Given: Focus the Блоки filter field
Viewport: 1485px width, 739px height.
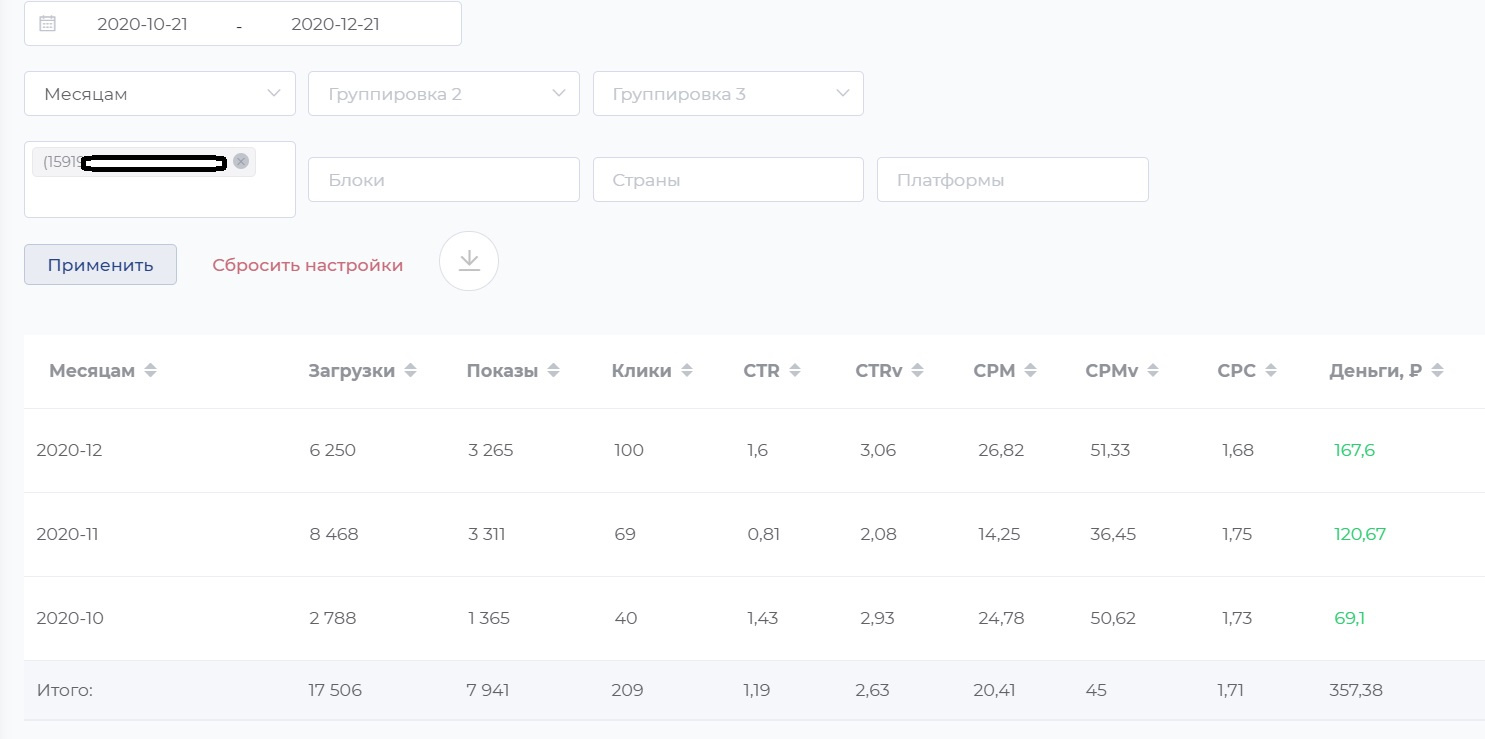Looking at the screenshot, I should 444,180.
